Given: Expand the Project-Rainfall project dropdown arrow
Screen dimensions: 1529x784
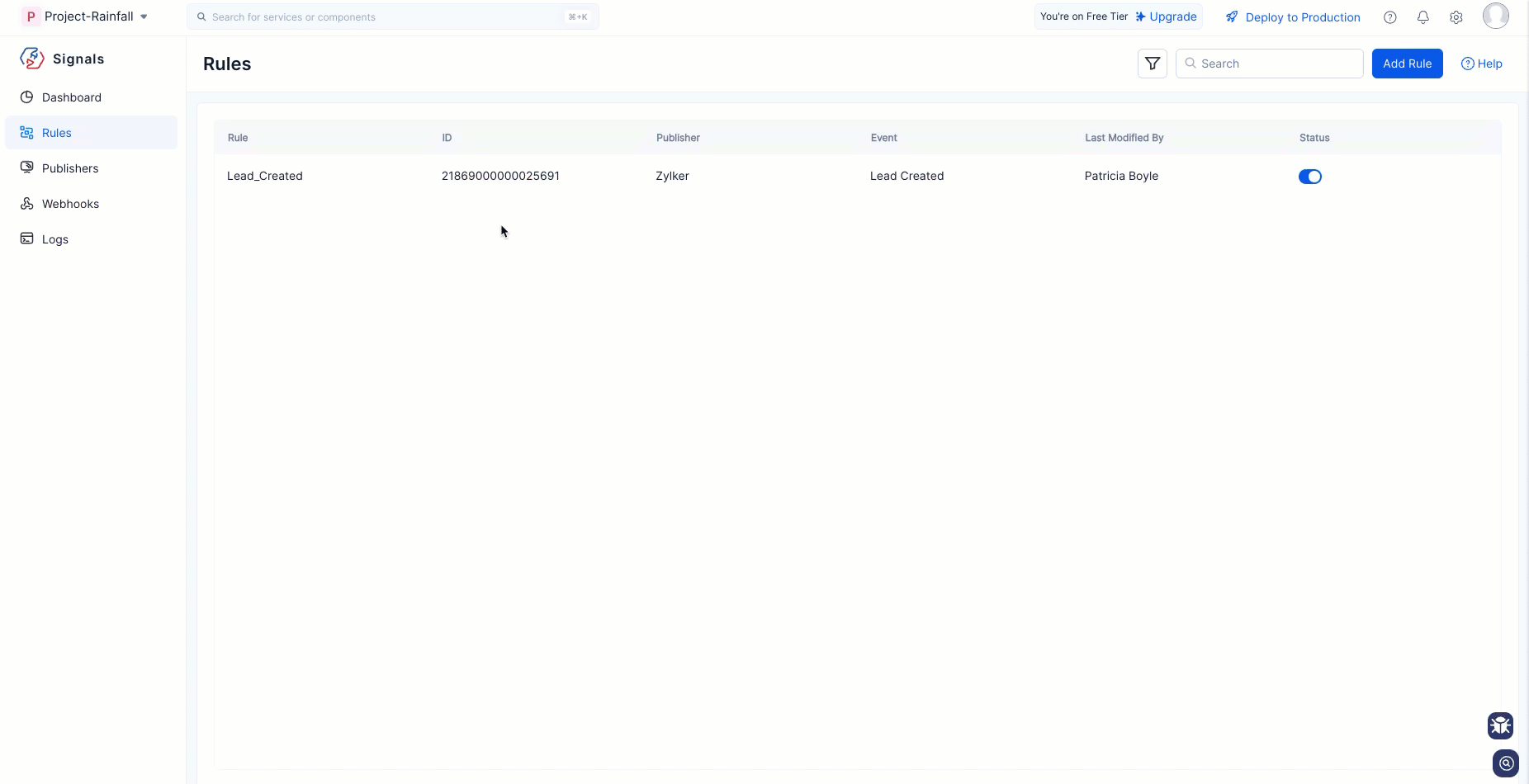Looking at the screenshot, I should [144, 17].
